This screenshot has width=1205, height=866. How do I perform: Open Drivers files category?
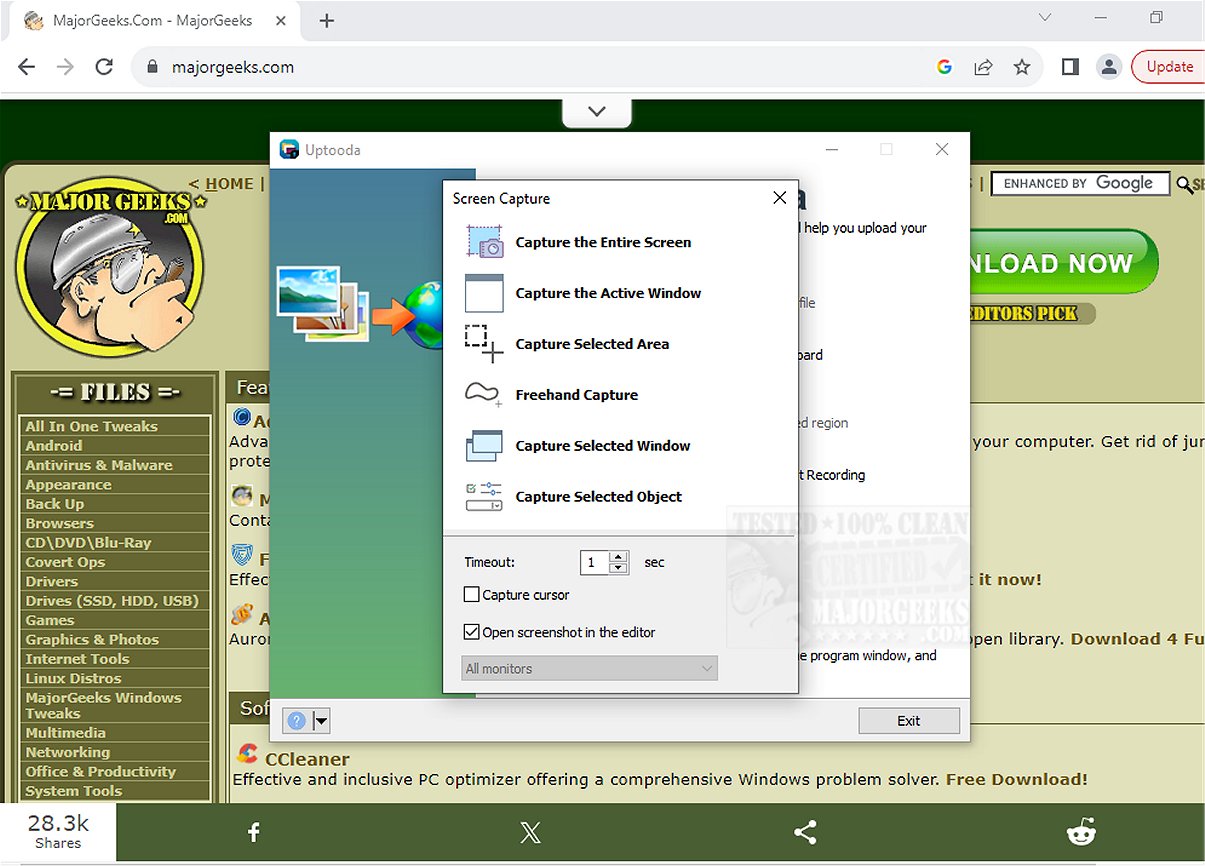tap(51, 581)
